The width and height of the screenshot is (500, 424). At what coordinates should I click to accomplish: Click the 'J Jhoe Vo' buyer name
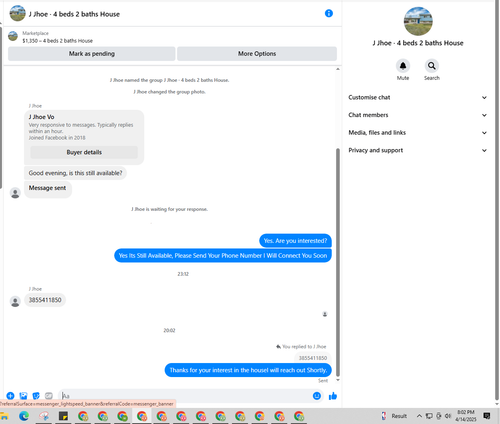pyautogui.click(x=41, y=117)
